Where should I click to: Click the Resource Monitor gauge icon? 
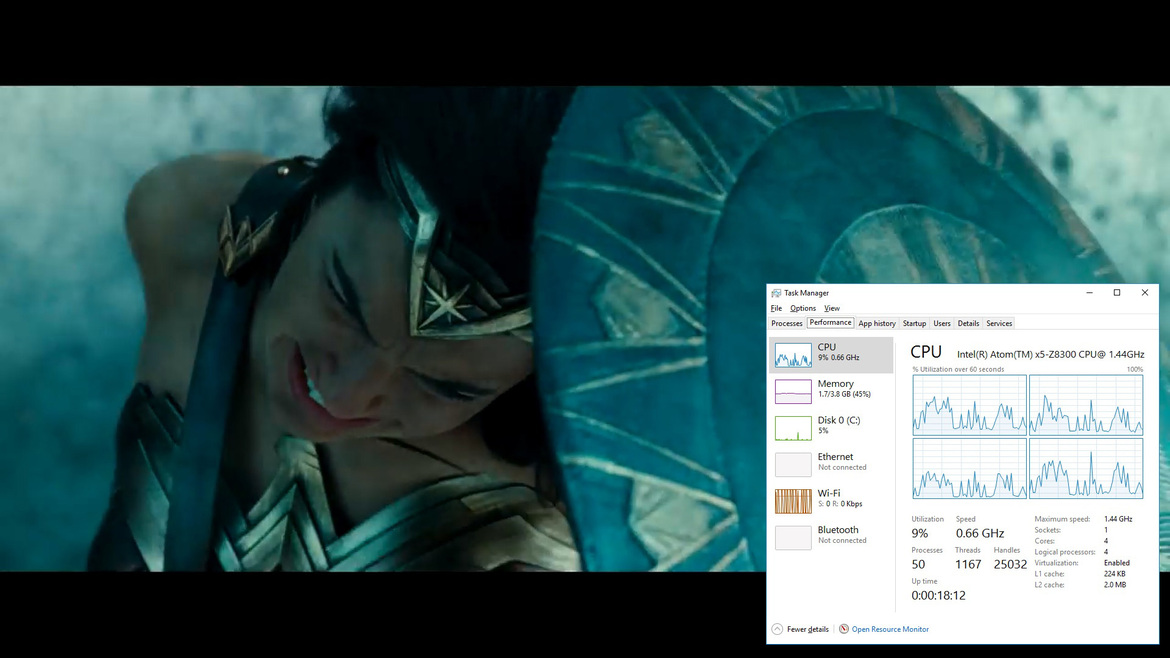(844, 629)
